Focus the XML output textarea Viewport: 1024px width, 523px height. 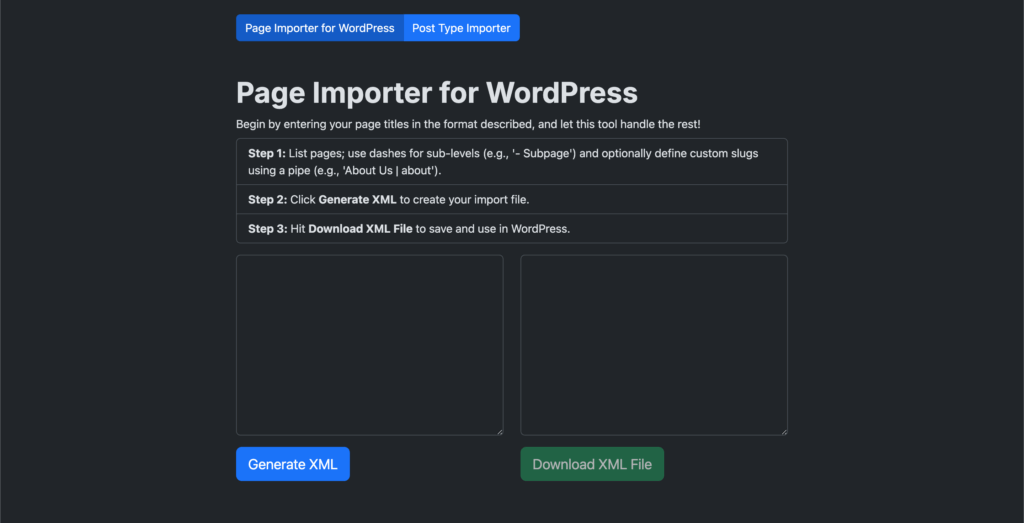[x=654, y=345]
